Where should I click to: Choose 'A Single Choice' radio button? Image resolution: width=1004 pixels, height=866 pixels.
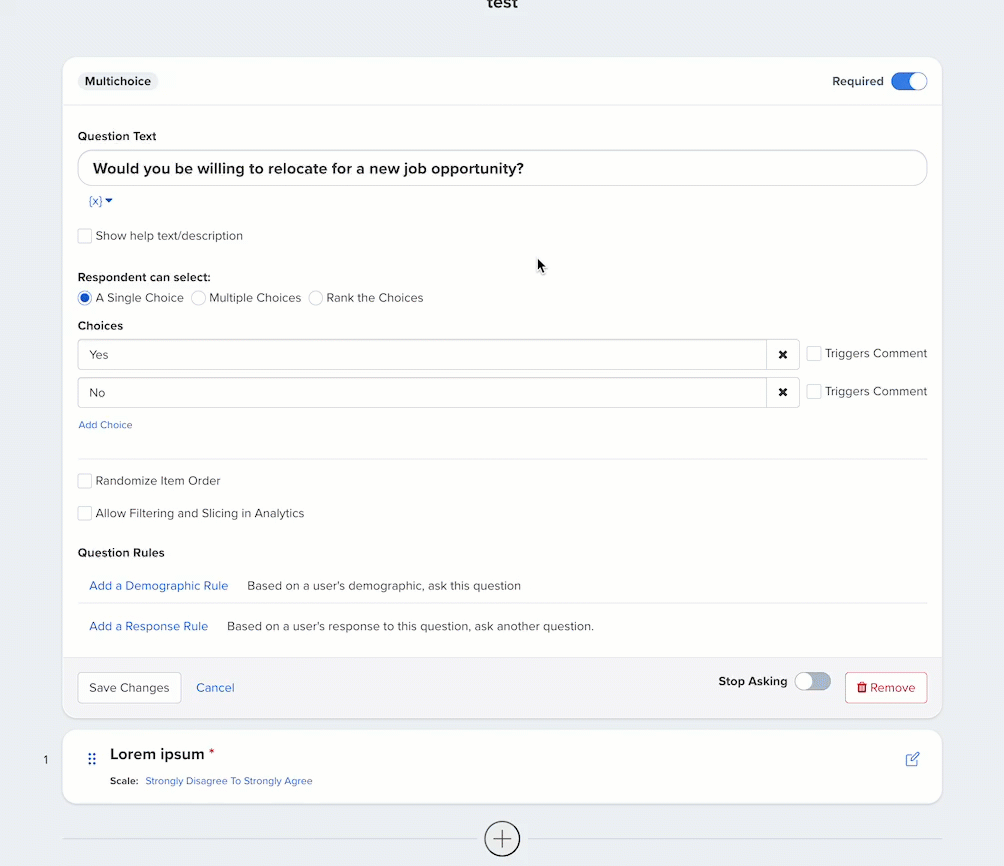(85, 298)
